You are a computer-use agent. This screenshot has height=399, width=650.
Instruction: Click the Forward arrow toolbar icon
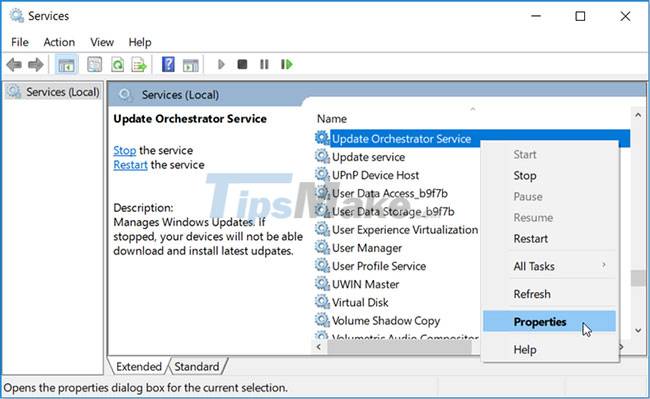(x=36, y=65)
